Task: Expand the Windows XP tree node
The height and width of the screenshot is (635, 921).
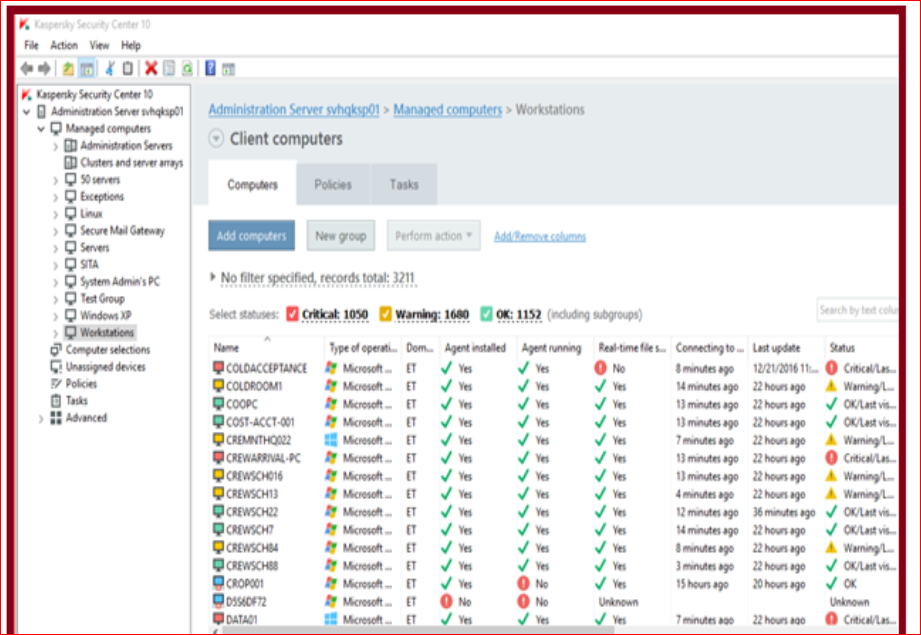Action: (56, 316)
